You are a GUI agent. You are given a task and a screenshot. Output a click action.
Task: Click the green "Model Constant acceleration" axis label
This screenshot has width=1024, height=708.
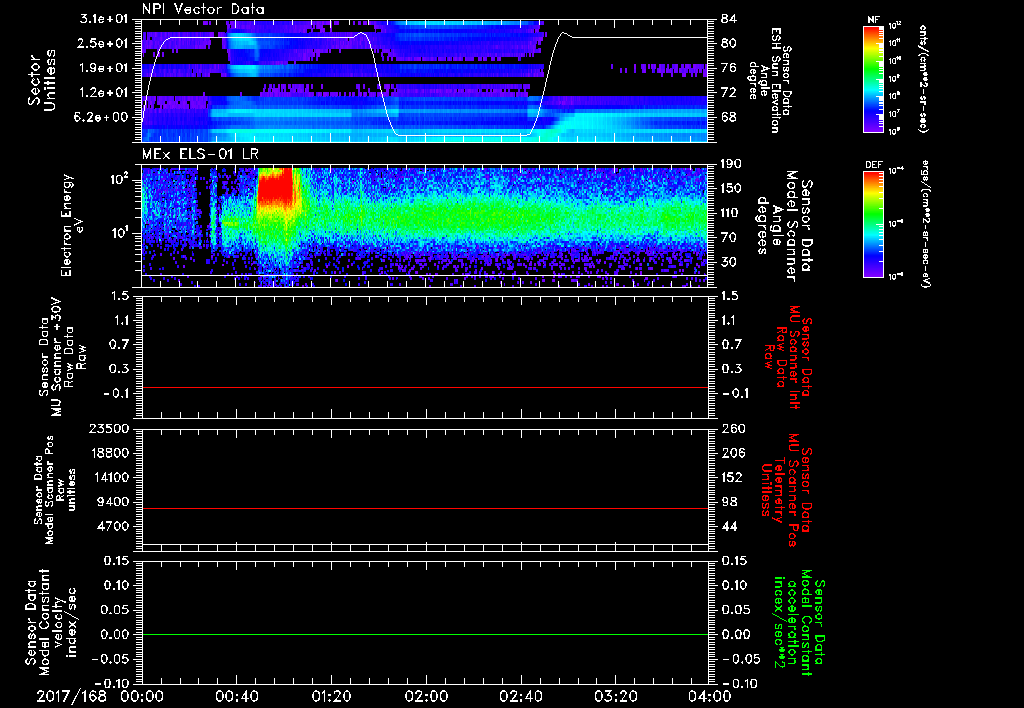point(798,622)
